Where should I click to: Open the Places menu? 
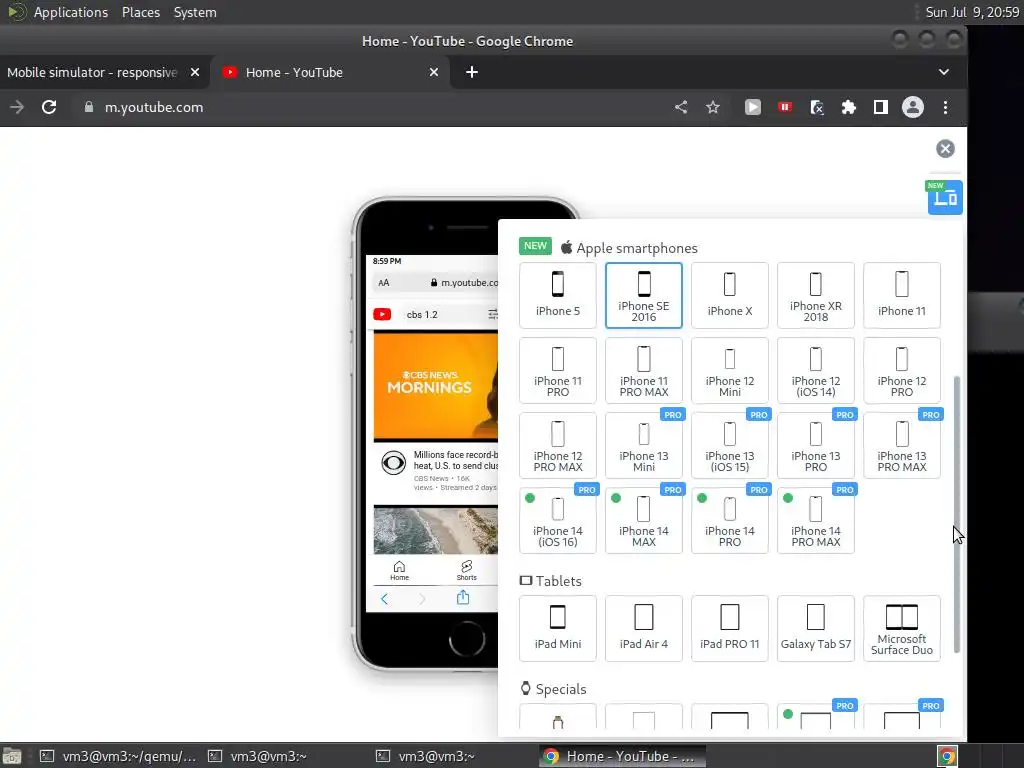[141, 12]
